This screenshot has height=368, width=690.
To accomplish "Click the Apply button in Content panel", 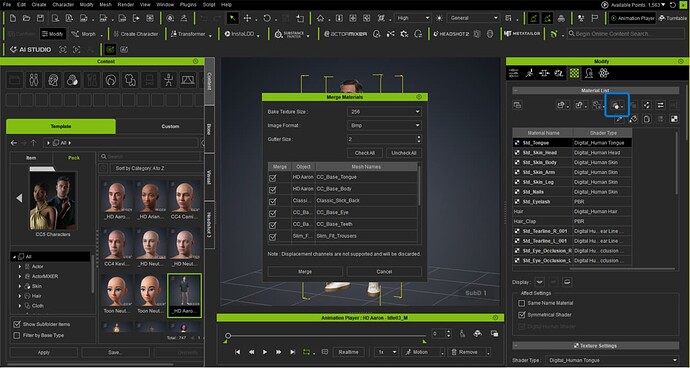I will (x=44, y=353).
